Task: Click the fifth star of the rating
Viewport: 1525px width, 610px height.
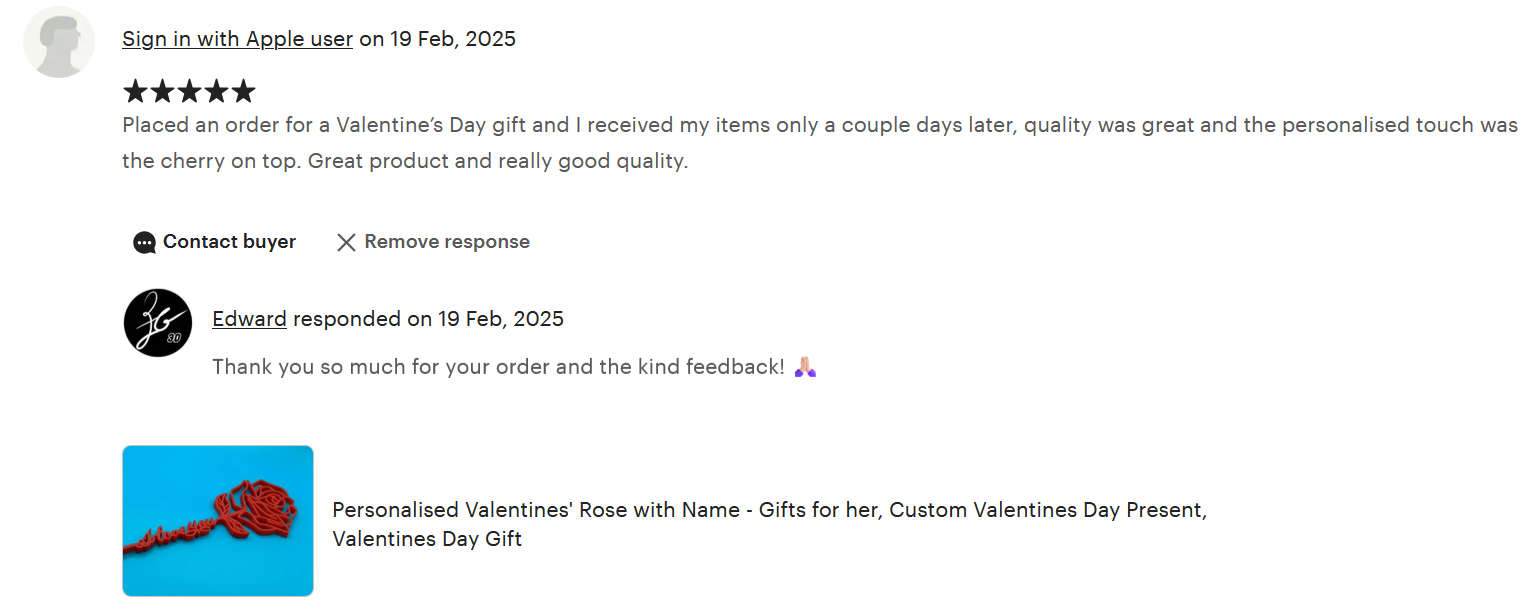Action: [243, 92]
